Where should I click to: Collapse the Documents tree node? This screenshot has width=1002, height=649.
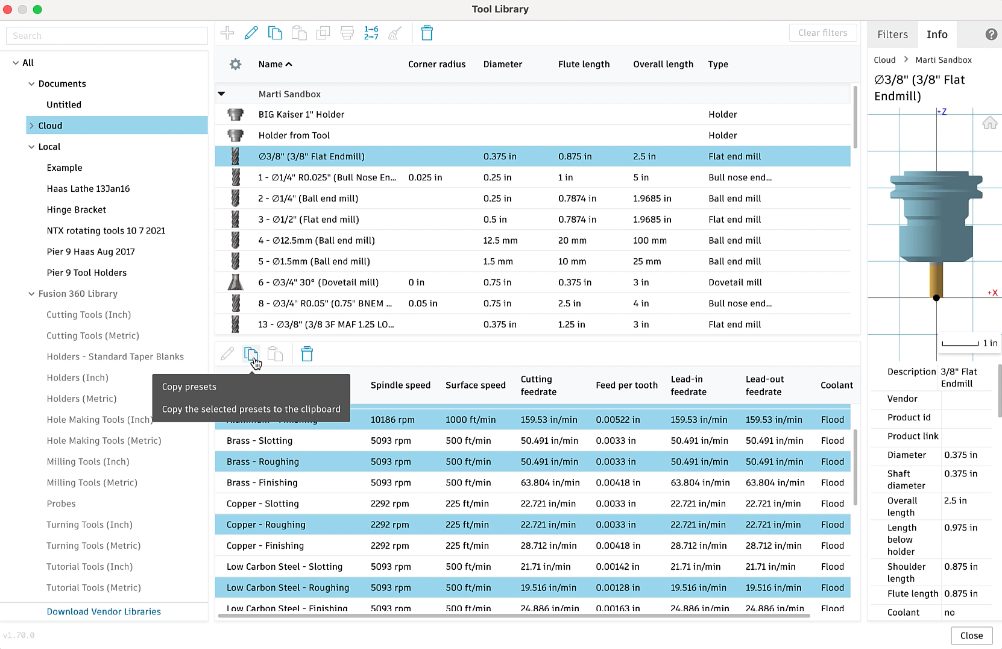coord(31,84)
